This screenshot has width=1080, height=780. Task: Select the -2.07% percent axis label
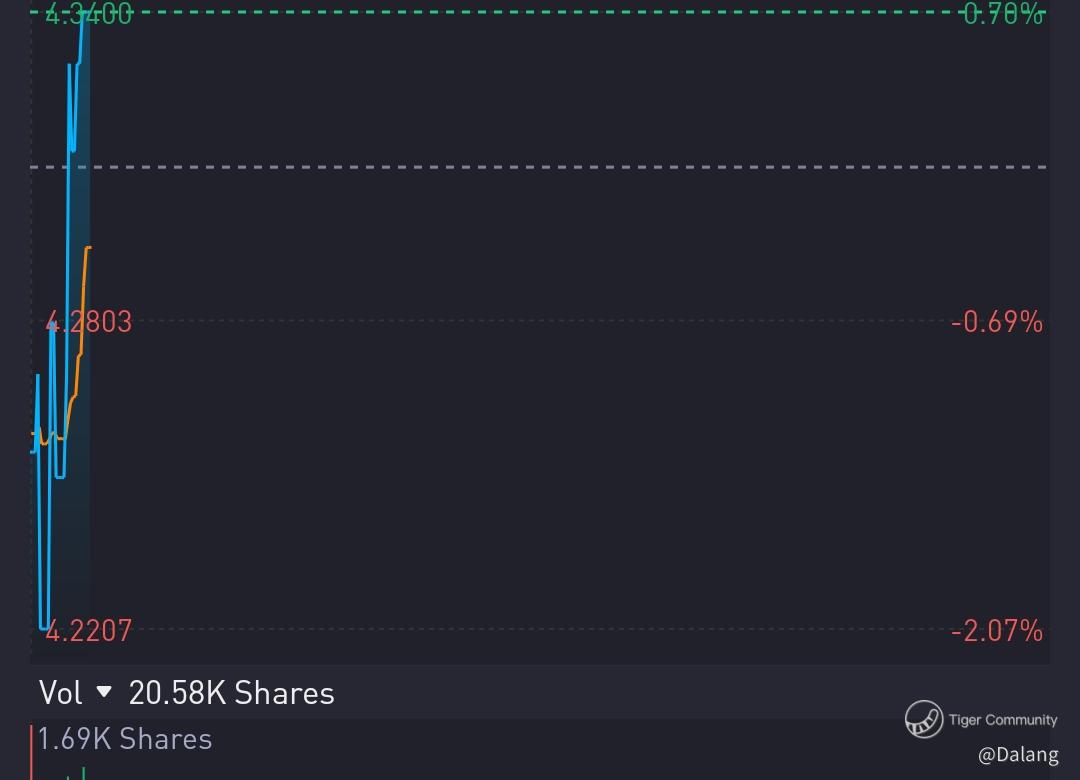[x=996, y=631]
